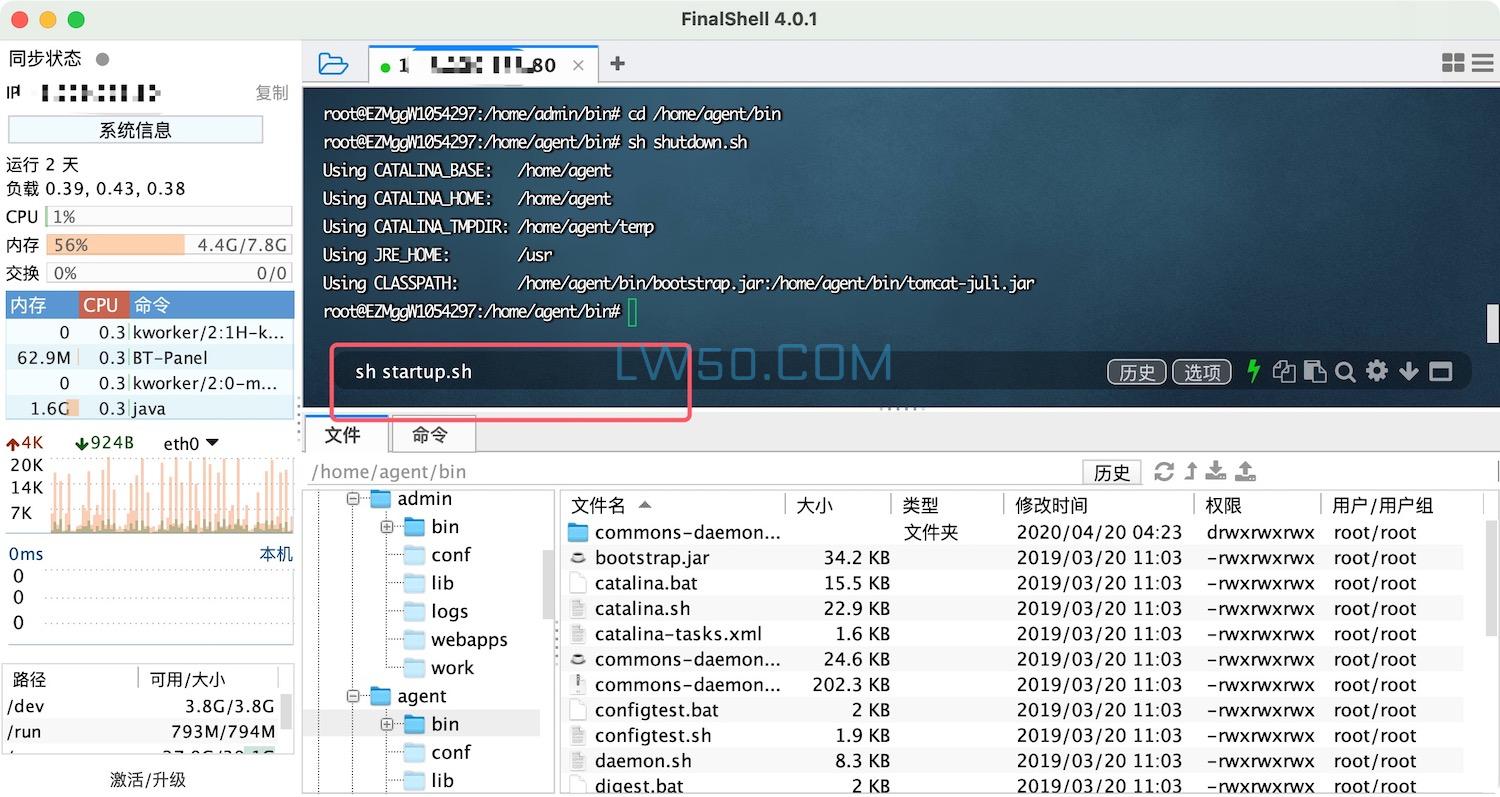Click the green lightning quick-command icon

pos(1253,371)
